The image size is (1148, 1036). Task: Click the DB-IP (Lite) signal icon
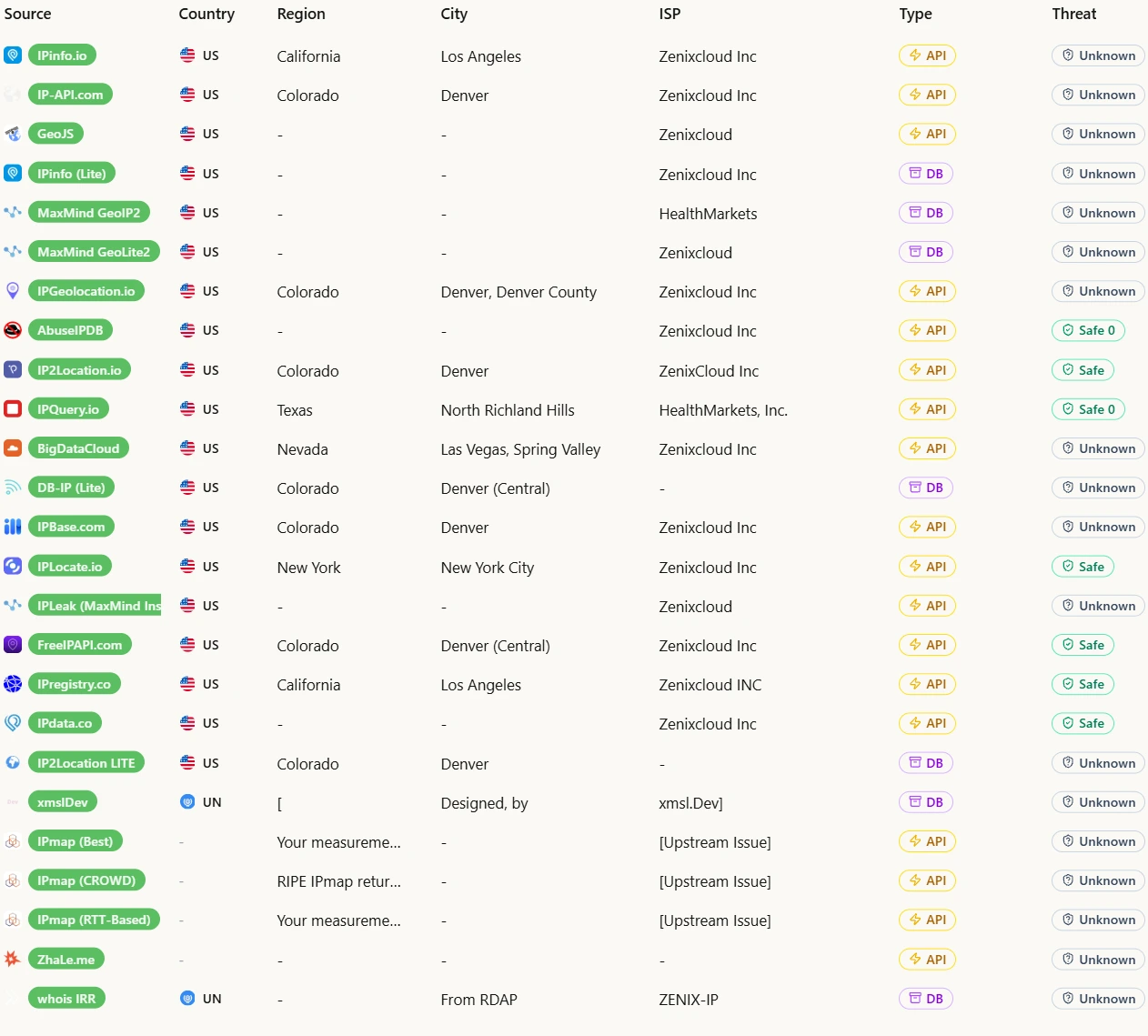click(13, 488)
